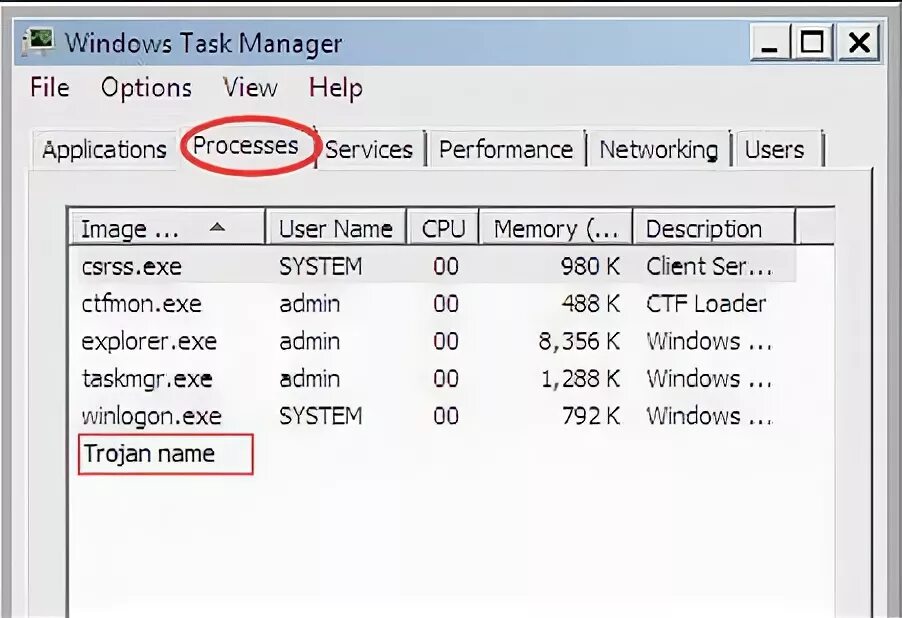Switch to the Services tab
Screen dimensions: 902x618
coord(369,150)
